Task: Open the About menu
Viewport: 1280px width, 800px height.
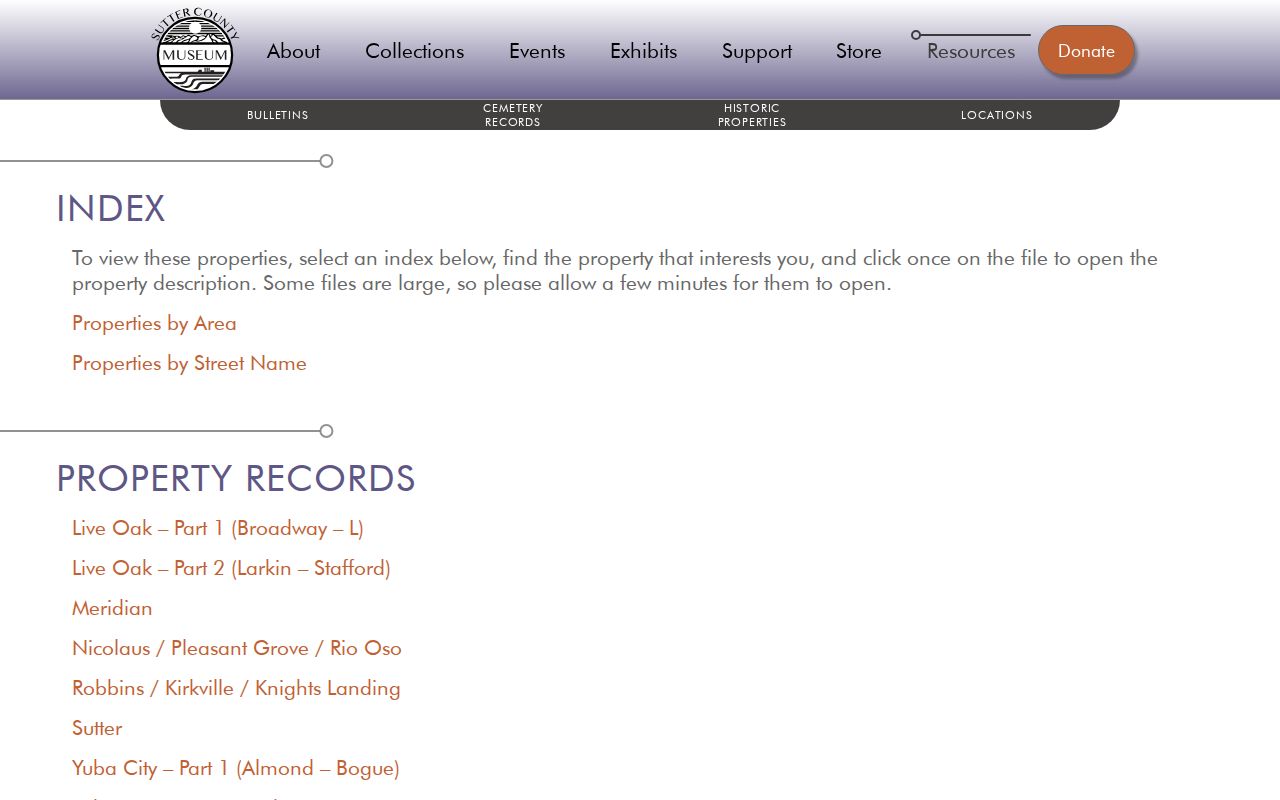Action: click(293, 51)
